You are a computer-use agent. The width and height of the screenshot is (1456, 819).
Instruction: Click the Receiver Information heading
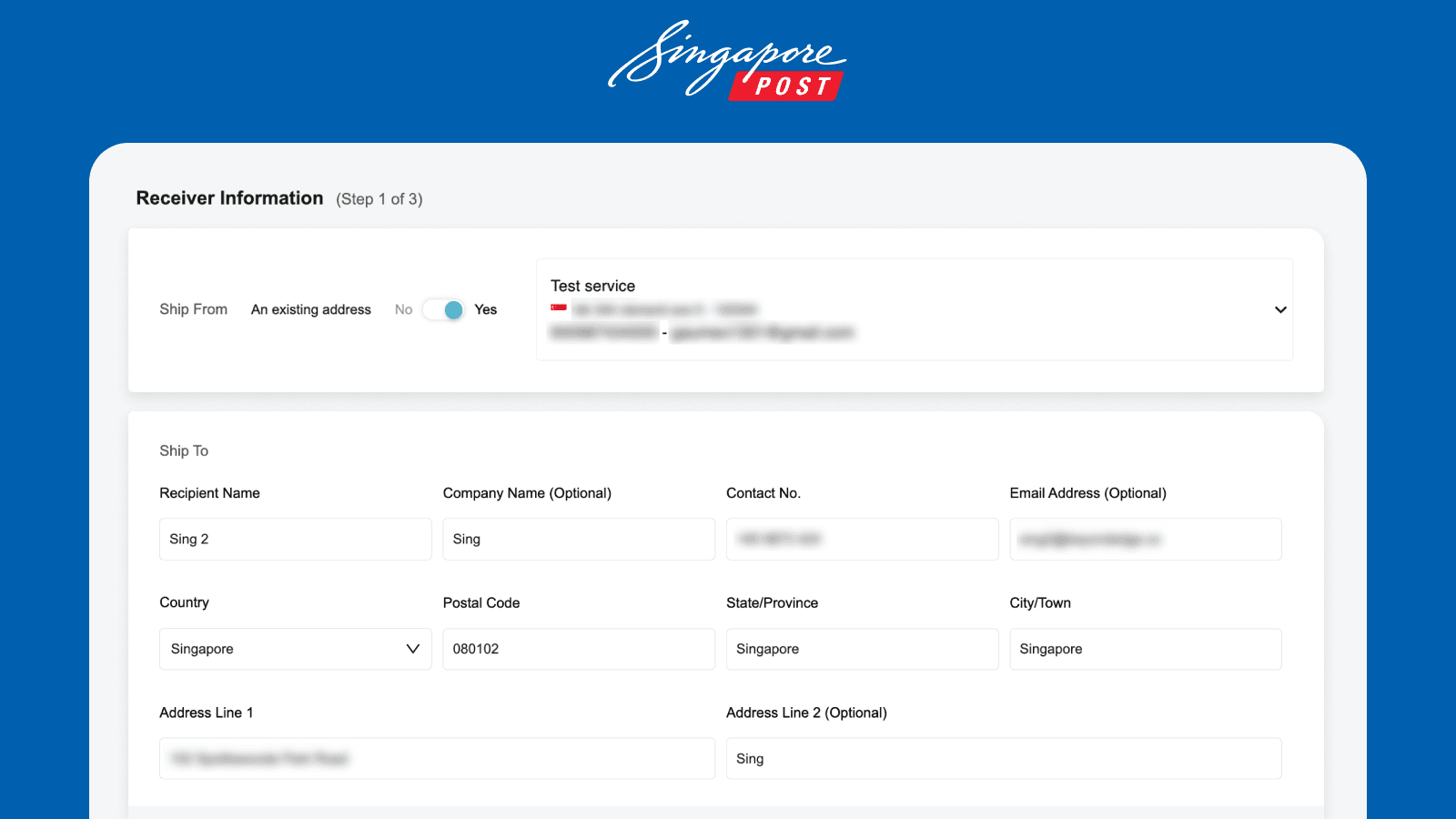tap(229, 198)
